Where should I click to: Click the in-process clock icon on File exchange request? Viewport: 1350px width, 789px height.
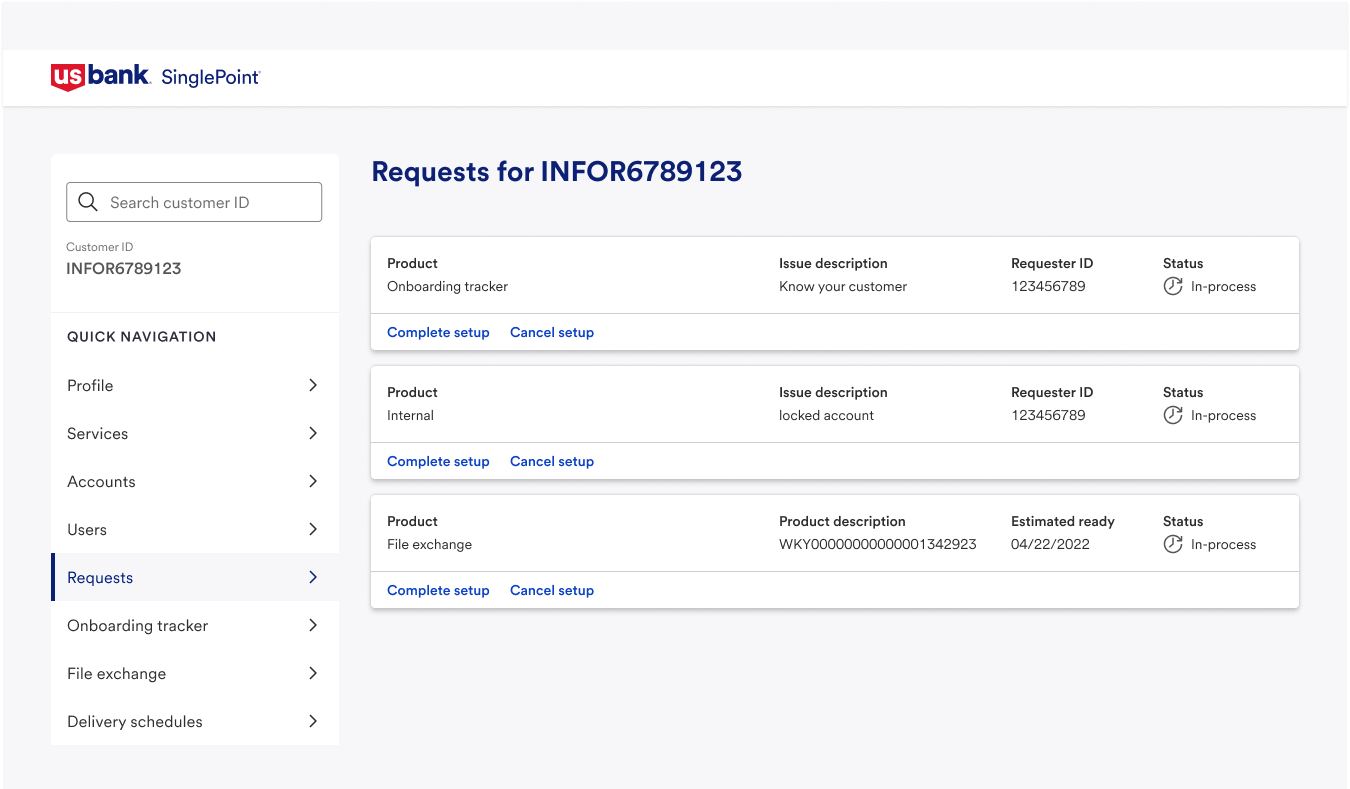tap(1173, 544)
